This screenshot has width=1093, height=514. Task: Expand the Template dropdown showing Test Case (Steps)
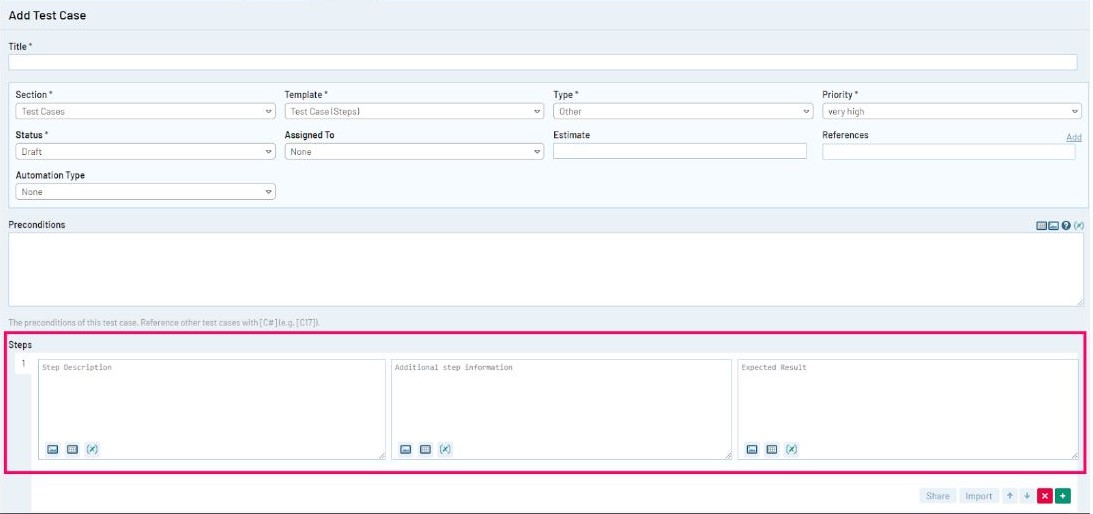414,112
